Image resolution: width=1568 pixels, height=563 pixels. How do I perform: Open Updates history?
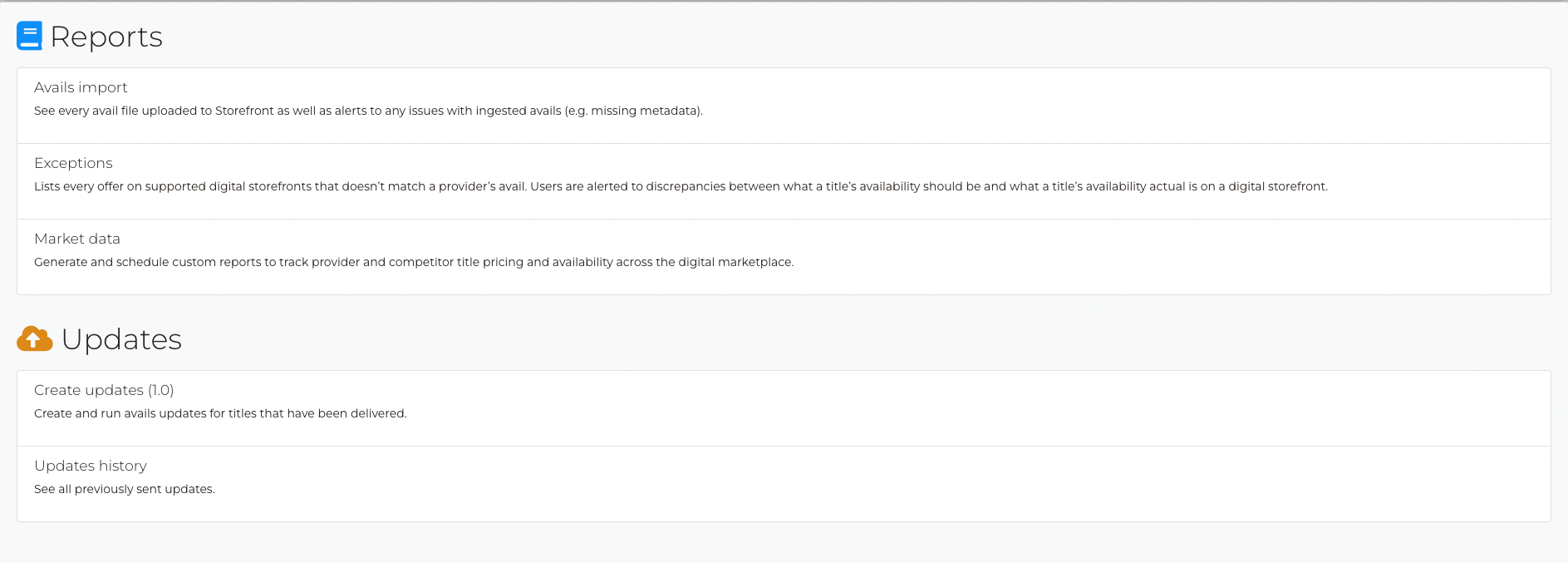(90, 466)
